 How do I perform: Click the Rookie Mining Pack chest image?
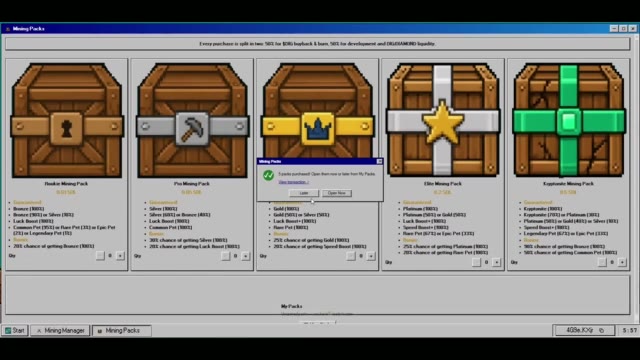pyautogui.click(x=67, y=120)
